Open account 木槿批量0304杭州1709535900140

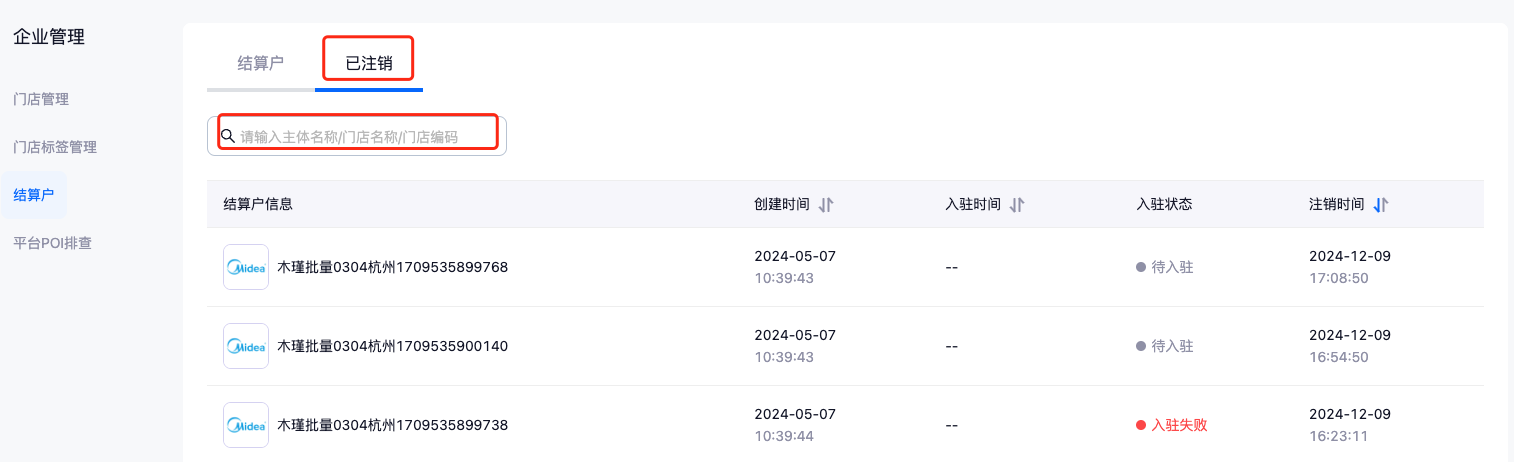[392, 346]
